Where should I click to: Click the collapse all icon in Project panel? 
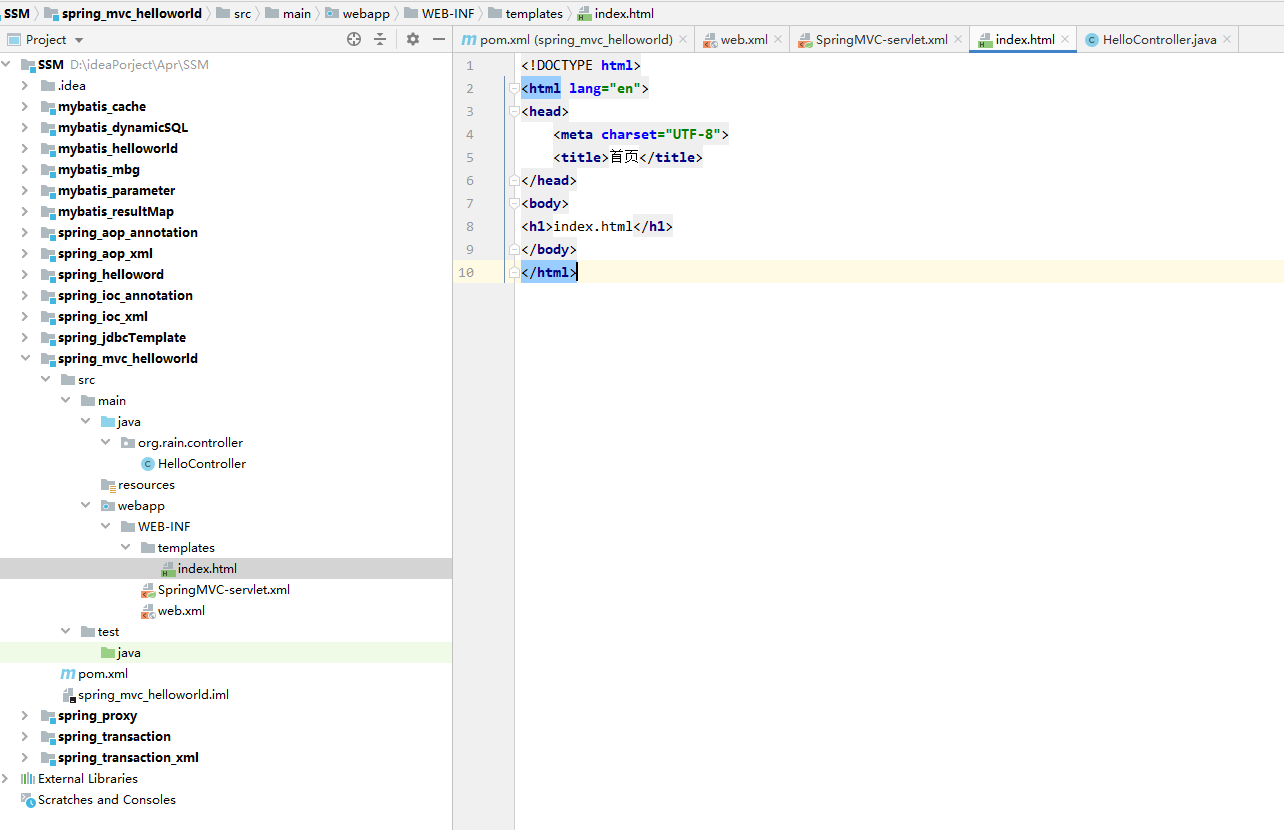[x=380, y=39]
